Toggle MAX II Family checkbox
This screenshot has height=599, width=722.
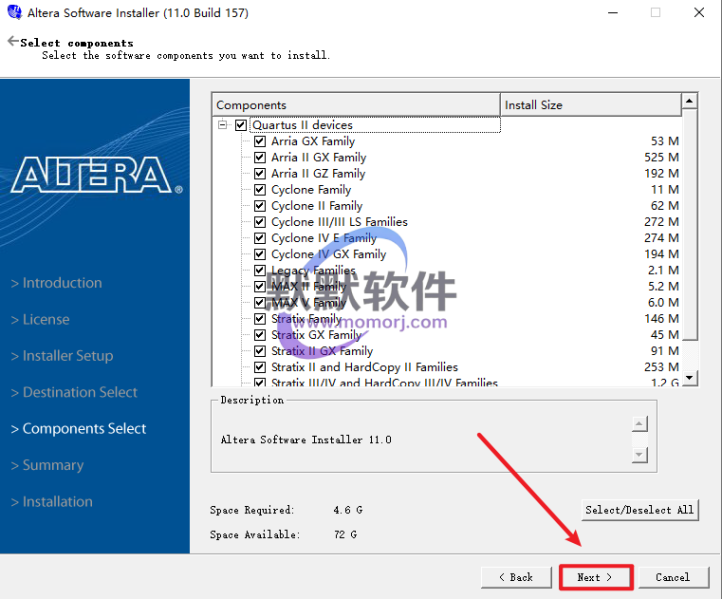(260, 286)
